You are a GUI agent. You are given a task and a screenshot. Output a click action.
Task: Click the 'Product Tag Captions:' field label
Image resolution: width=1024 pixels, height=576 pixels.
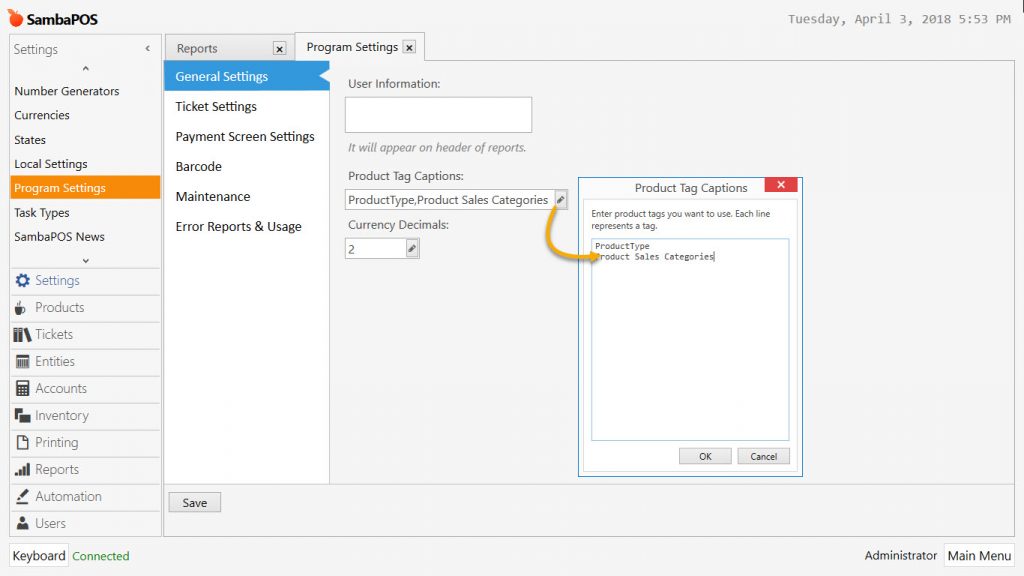[406, 176]
